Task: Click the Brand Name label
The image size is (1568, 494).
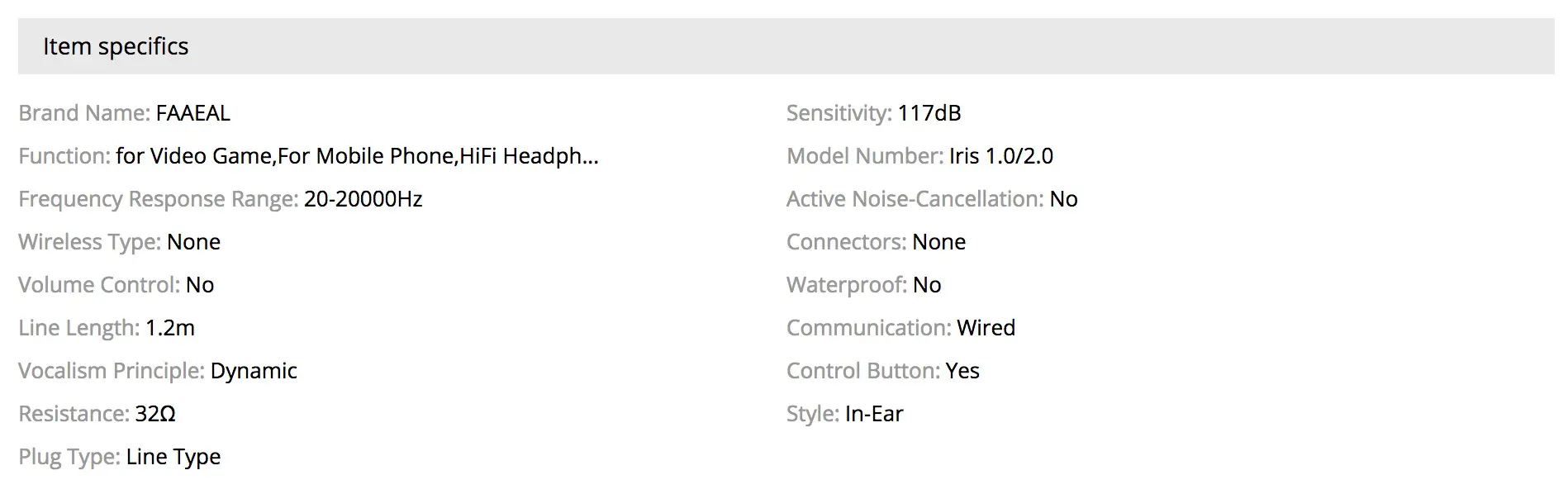Action: (84, 113)
